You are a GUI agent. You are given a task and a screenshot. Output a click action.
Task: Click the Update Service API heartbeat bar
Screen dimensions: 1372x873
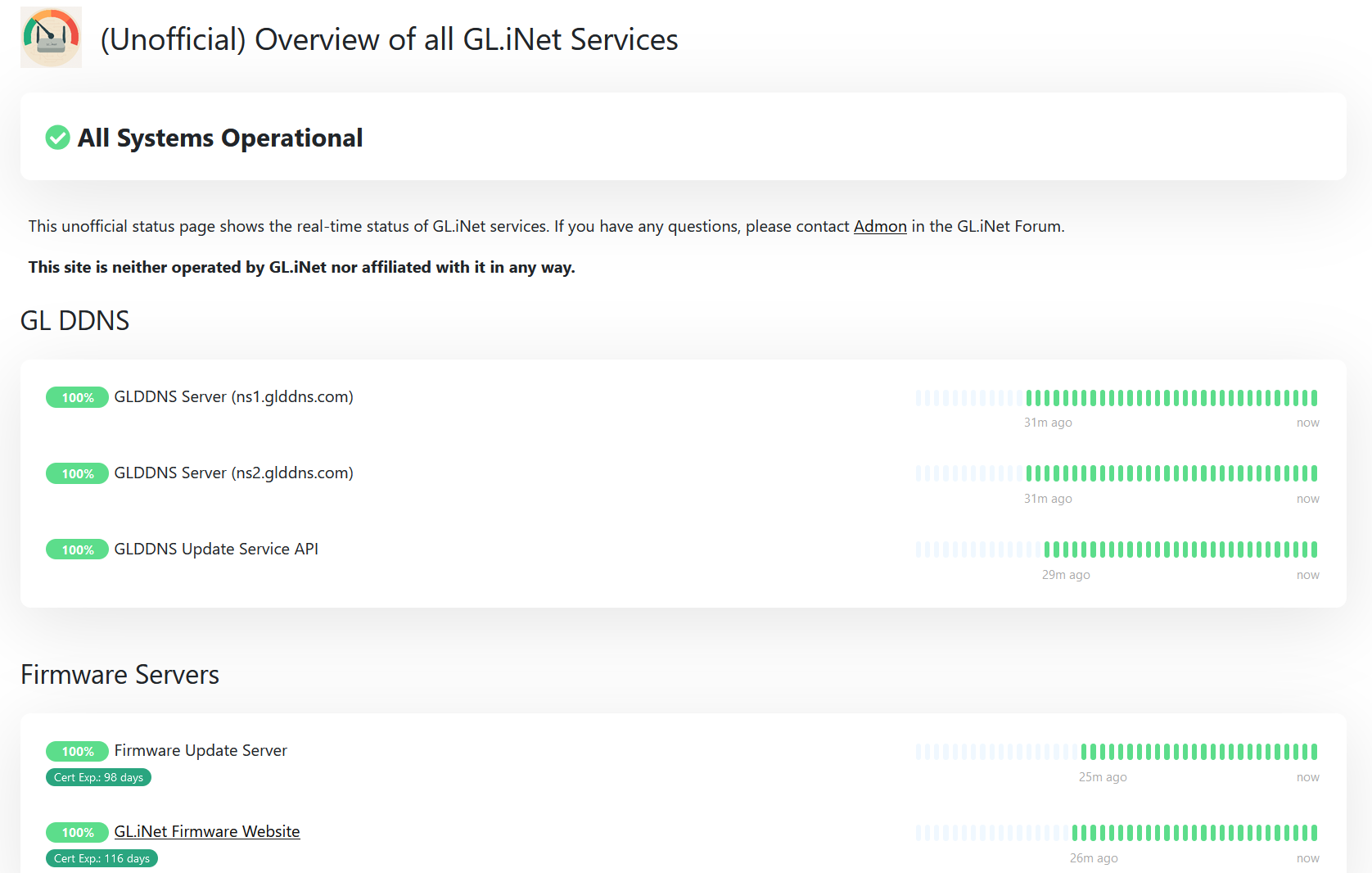coord(1117,550)
